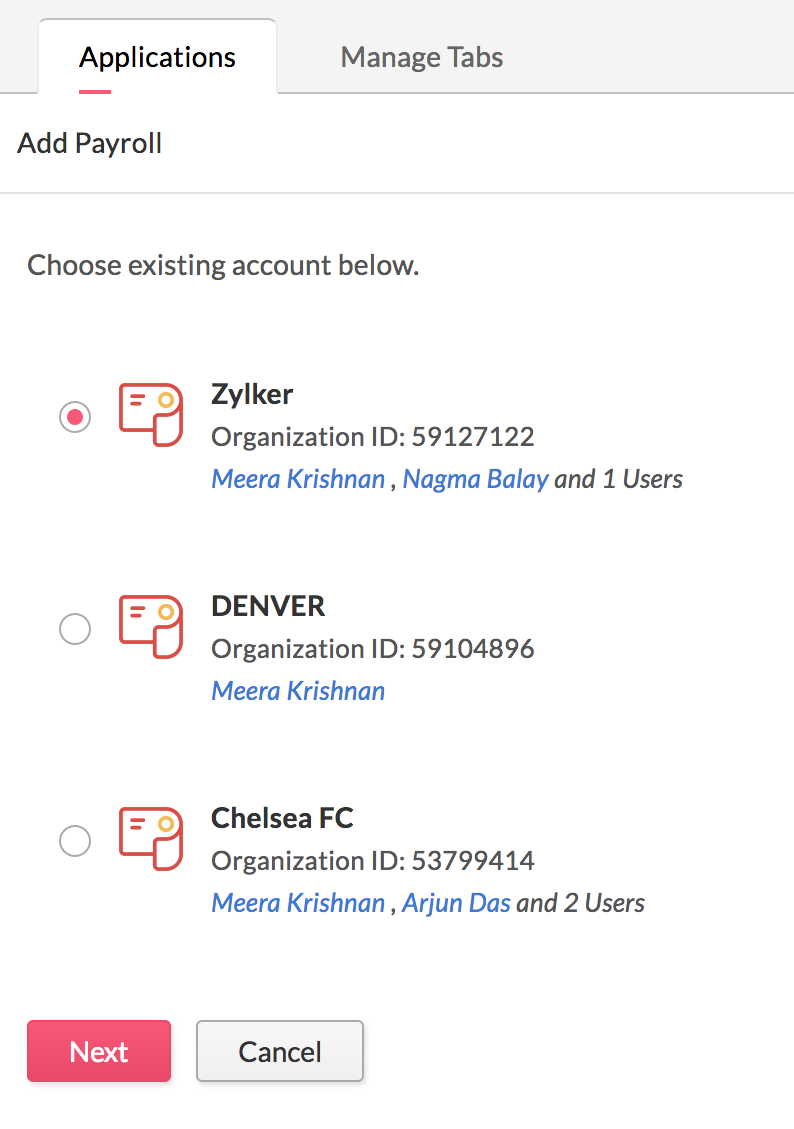
Task: Click the DENVER organization name
Action: (268, 606)
